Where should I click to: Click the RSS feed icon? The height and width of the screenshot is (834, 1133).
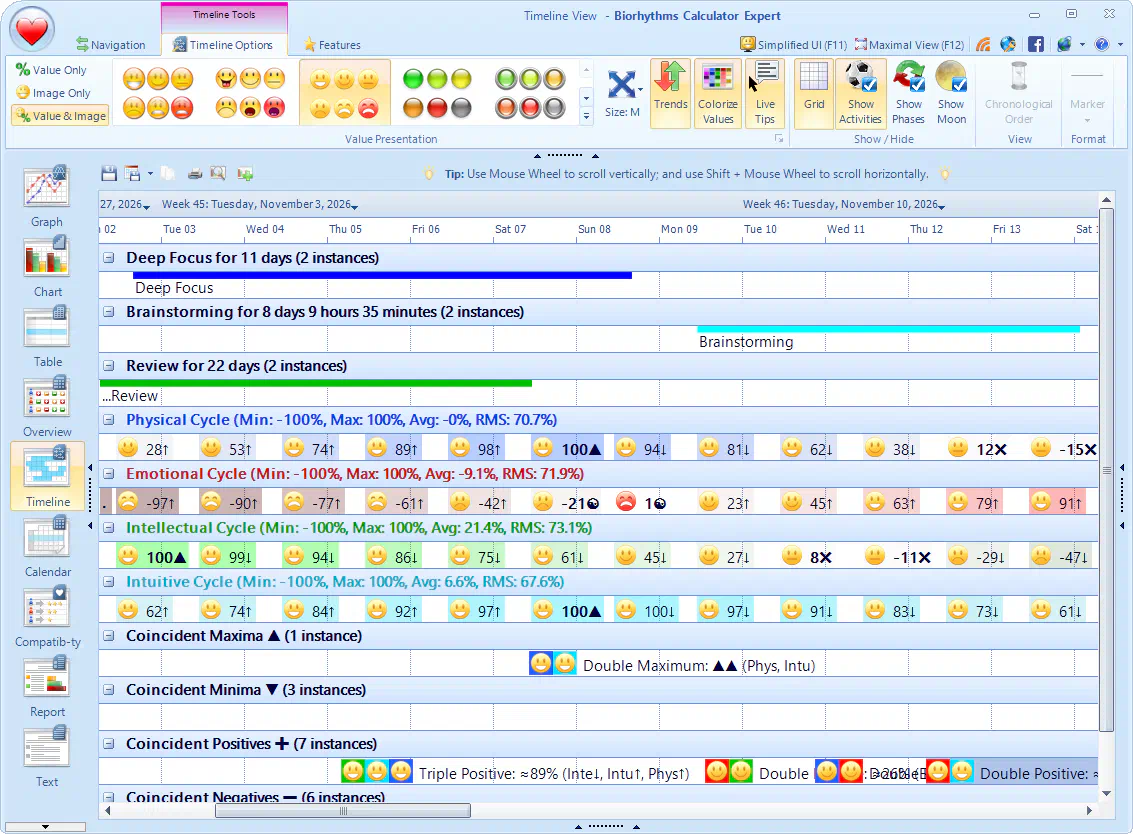pos(983,44)
